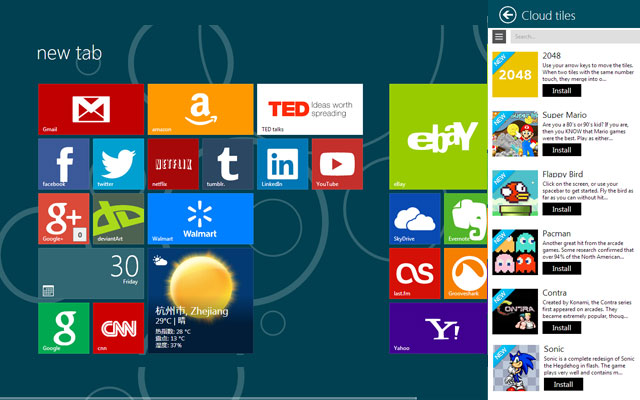Open the Zhejiang weather tile
Viewport: 640px width, 400px height.
[200, 301]
